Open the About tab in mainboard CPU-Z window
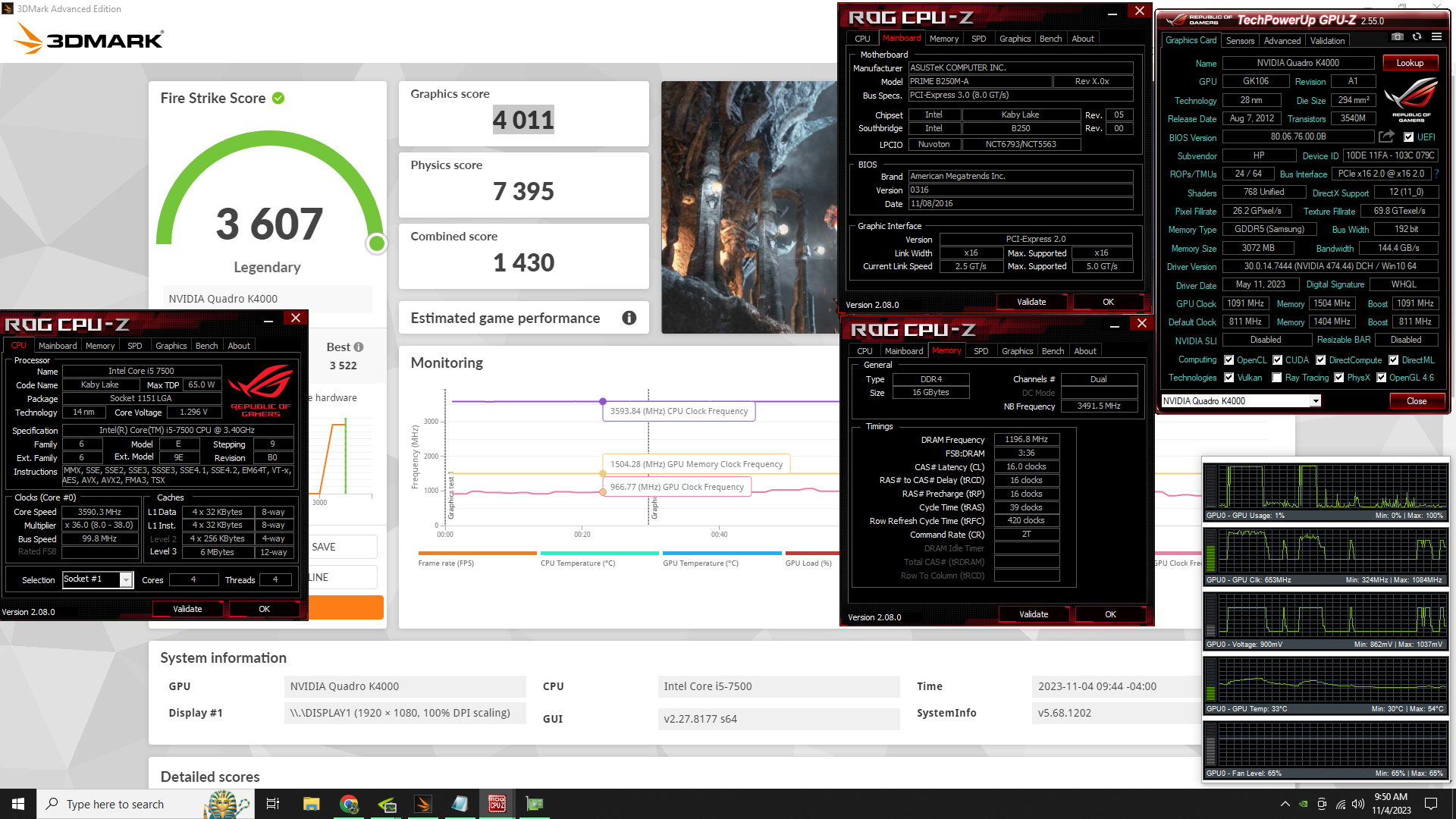This screenshot has width=1456, height=819. click(1082, 39)
